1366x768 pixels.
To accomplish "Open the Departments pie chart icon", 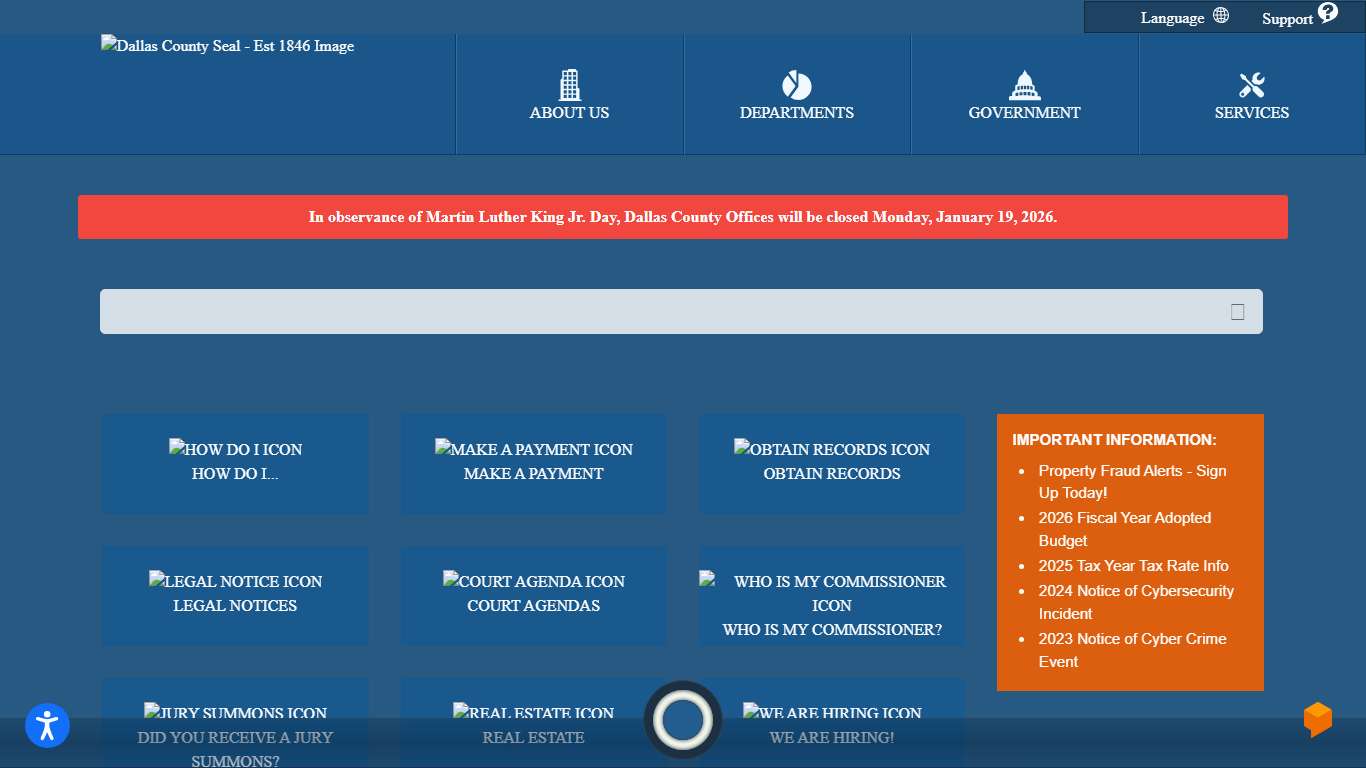I will pos(796,86).
